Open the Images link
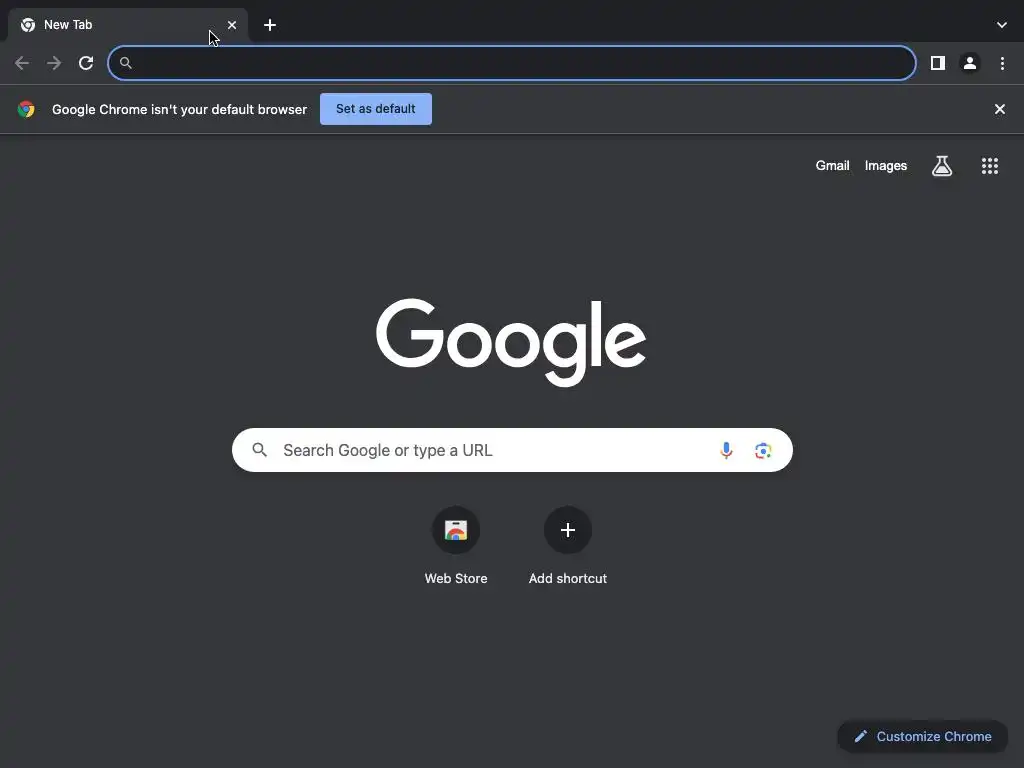Screen dimensions: 1024x768 (886, 166)
